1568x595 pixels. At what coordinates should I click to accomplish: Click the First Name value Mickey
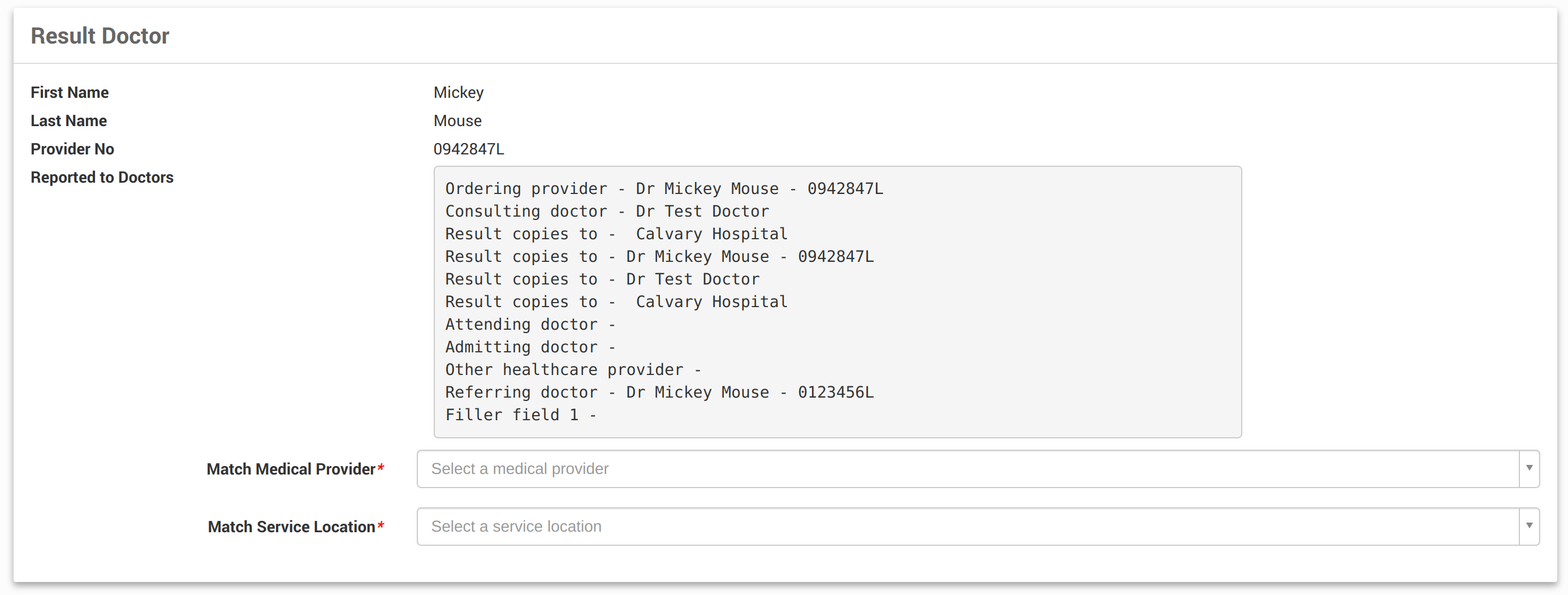[x=459, y=93]
